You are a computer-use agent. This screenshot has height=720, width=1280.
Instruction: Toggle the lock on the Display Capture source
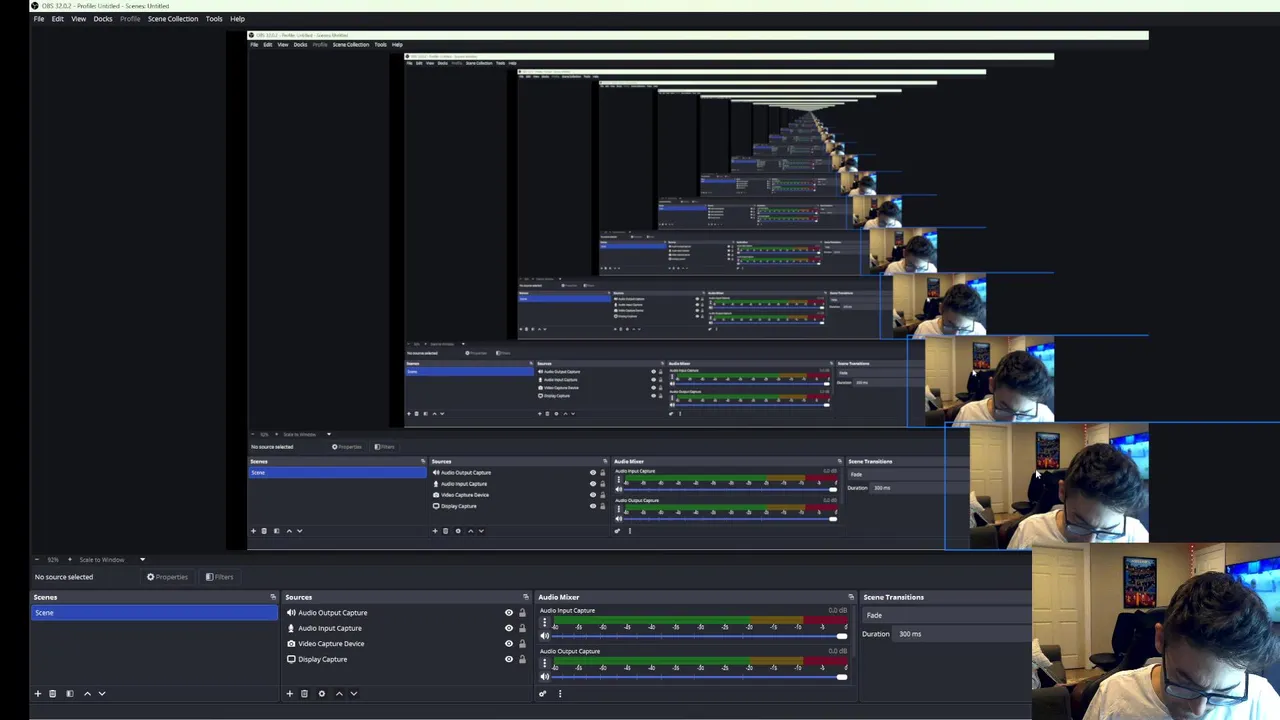pyautogui.click(x=521, y=659)
